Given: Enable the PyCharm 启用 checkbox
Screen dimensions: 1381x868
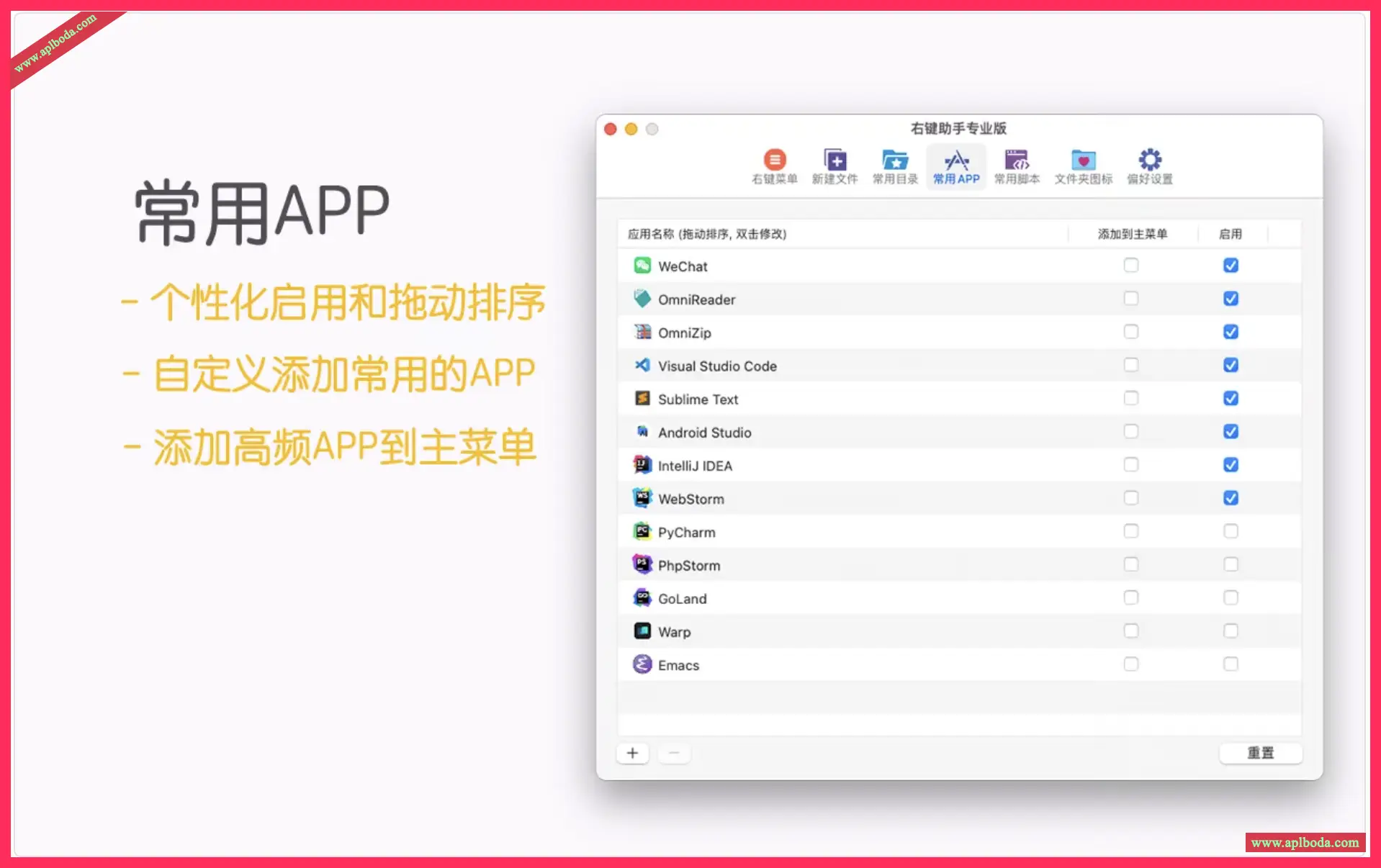Looking at the screenshot, I should tap(1231, 531).
